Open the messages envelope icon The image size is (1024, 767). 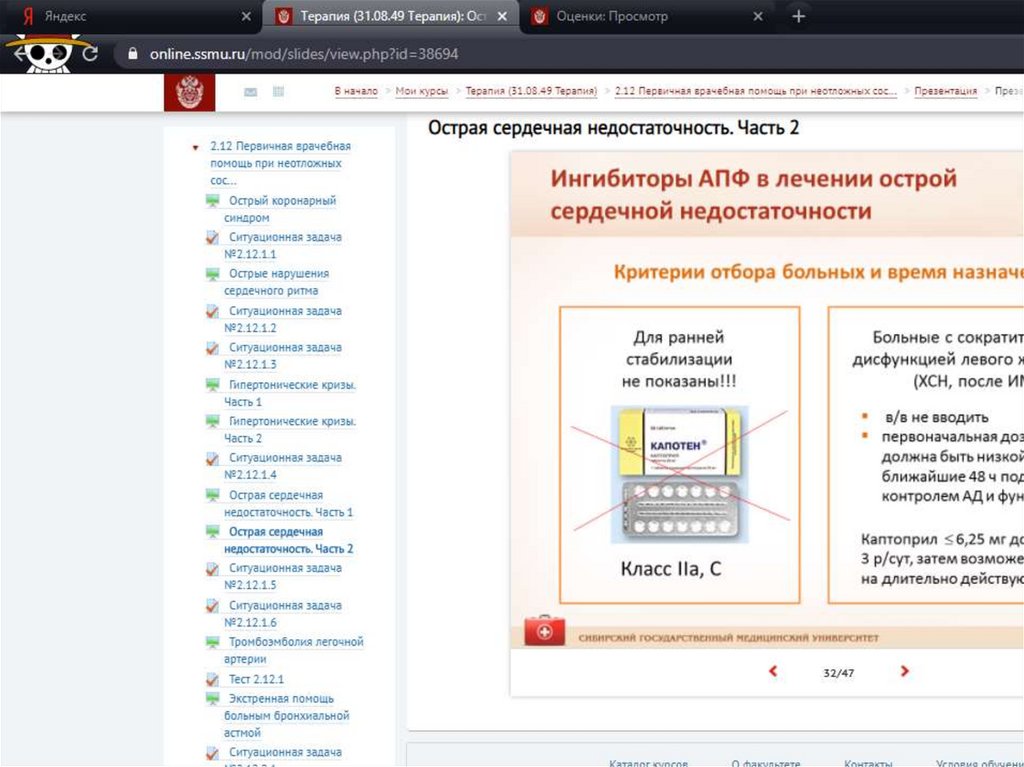click(251, 92)
